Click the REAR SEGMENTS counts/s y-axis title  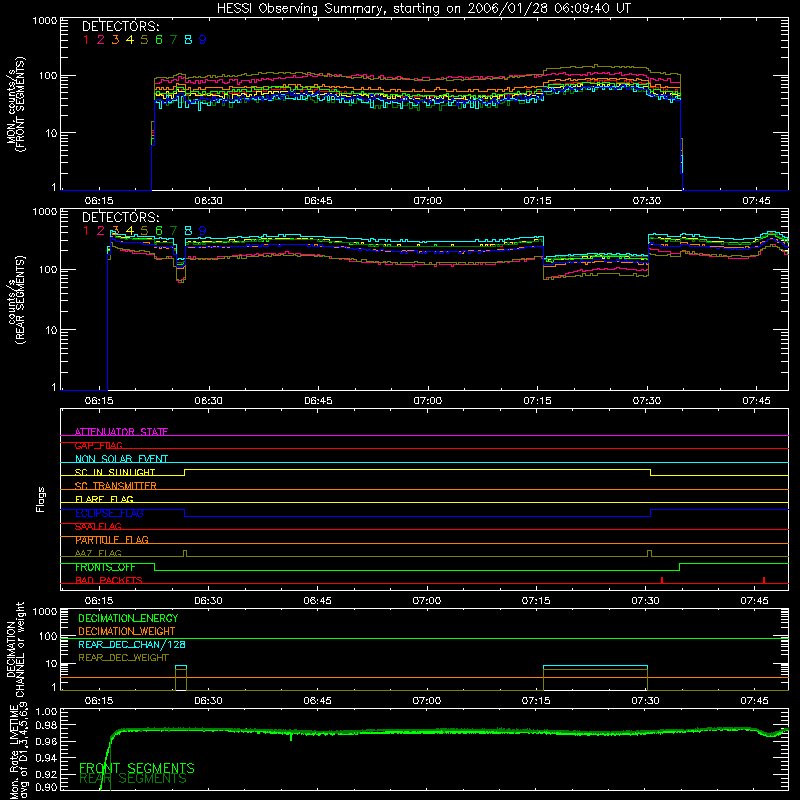[15, 300]
